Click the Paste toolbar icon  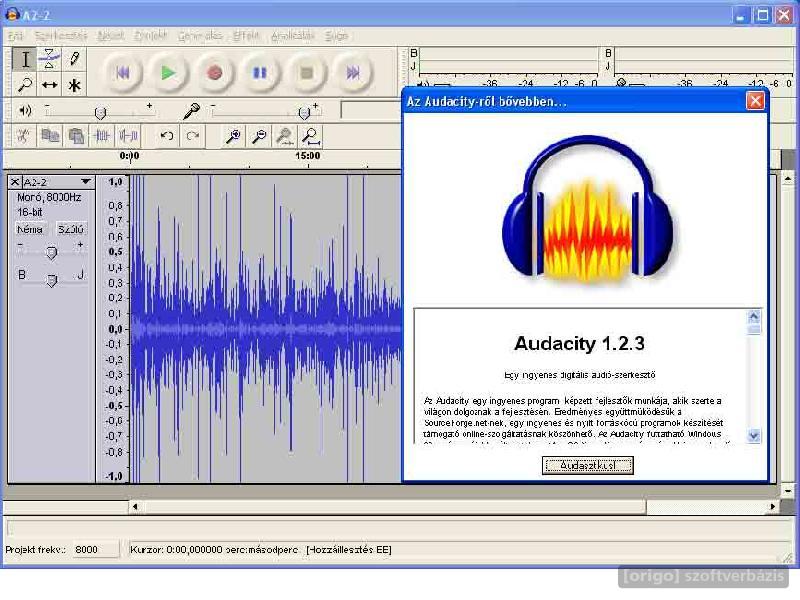pos(76,136)
